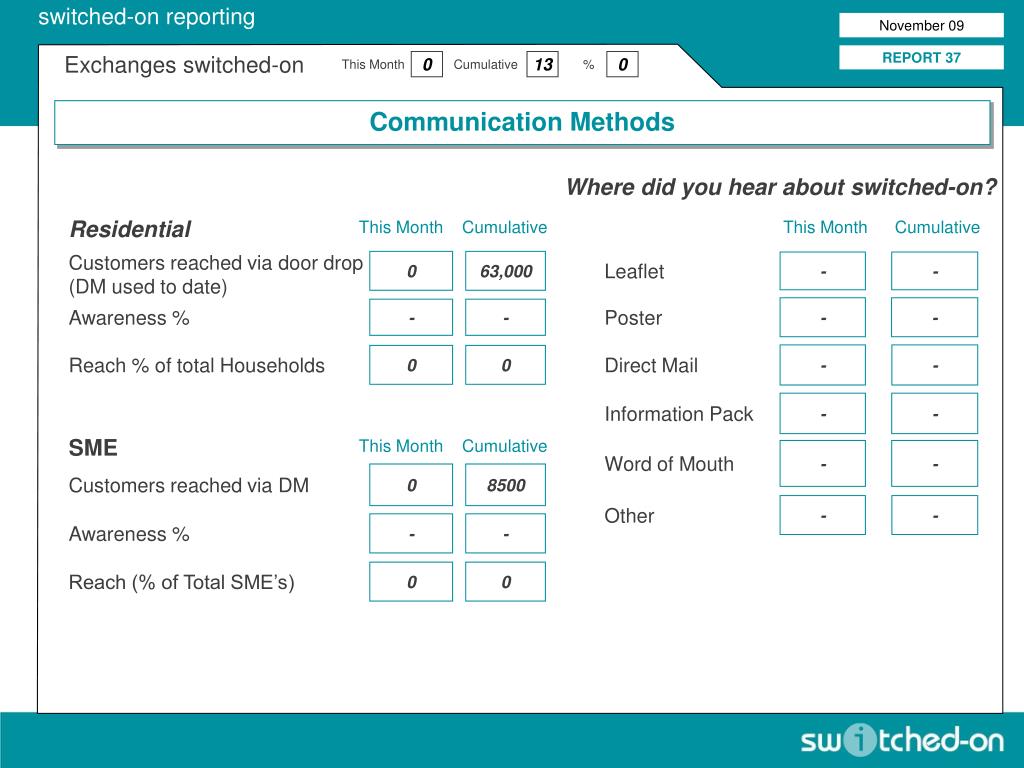The width and height of the screenshot is (1024, 768).
Task: Click SME Awareness % Cumulative box
Action: click(x=505, y=534)
